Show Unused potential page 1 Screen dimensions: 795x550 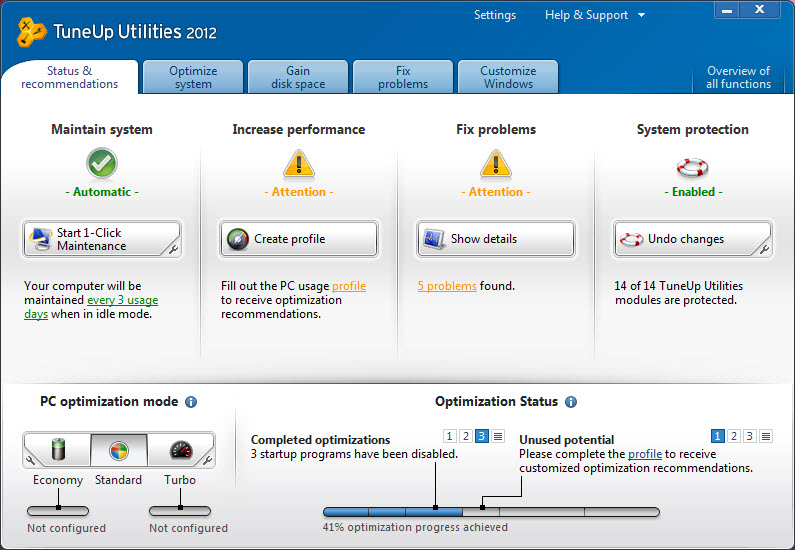pyautogui.click(x=717, y=436)
